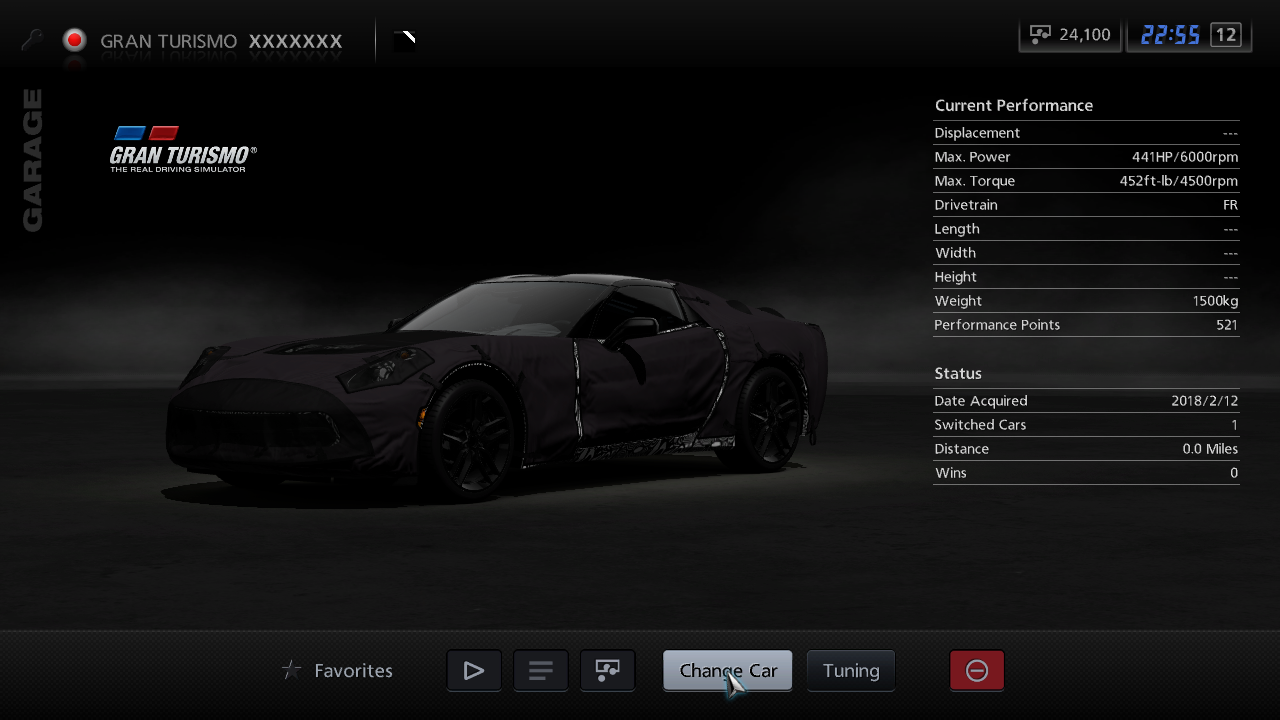The image size is (1280, 720).
Task: Click the loading spinner icon in top bar
Action: (404, 41)
